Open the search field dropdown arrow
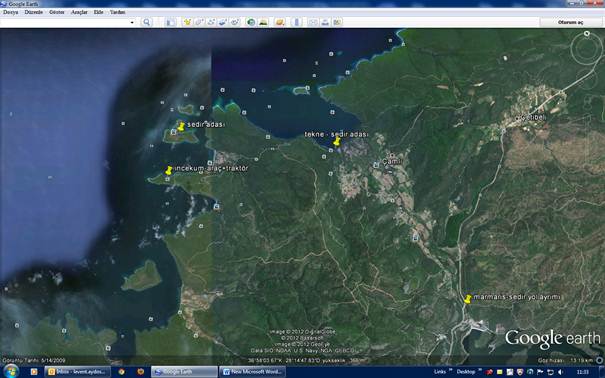 click(132, 22)
